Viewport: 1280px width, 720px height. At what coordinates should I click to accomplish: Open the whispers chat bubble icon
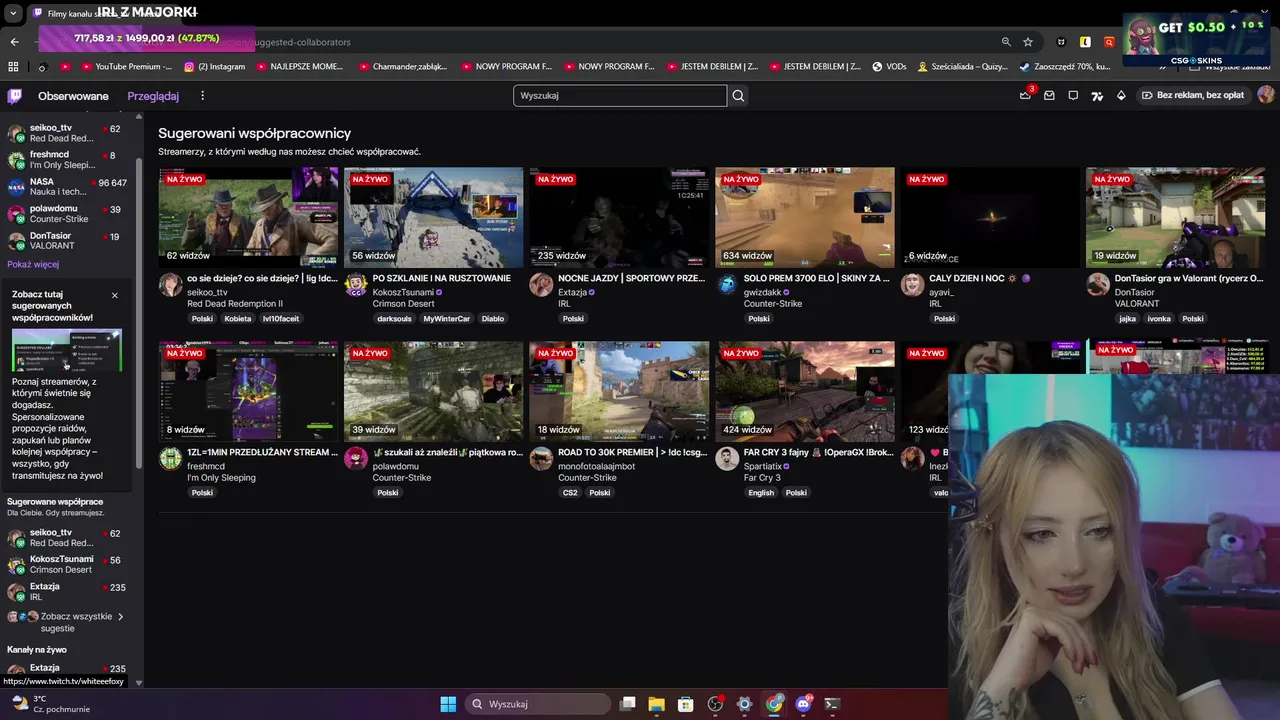(1073, 96)
